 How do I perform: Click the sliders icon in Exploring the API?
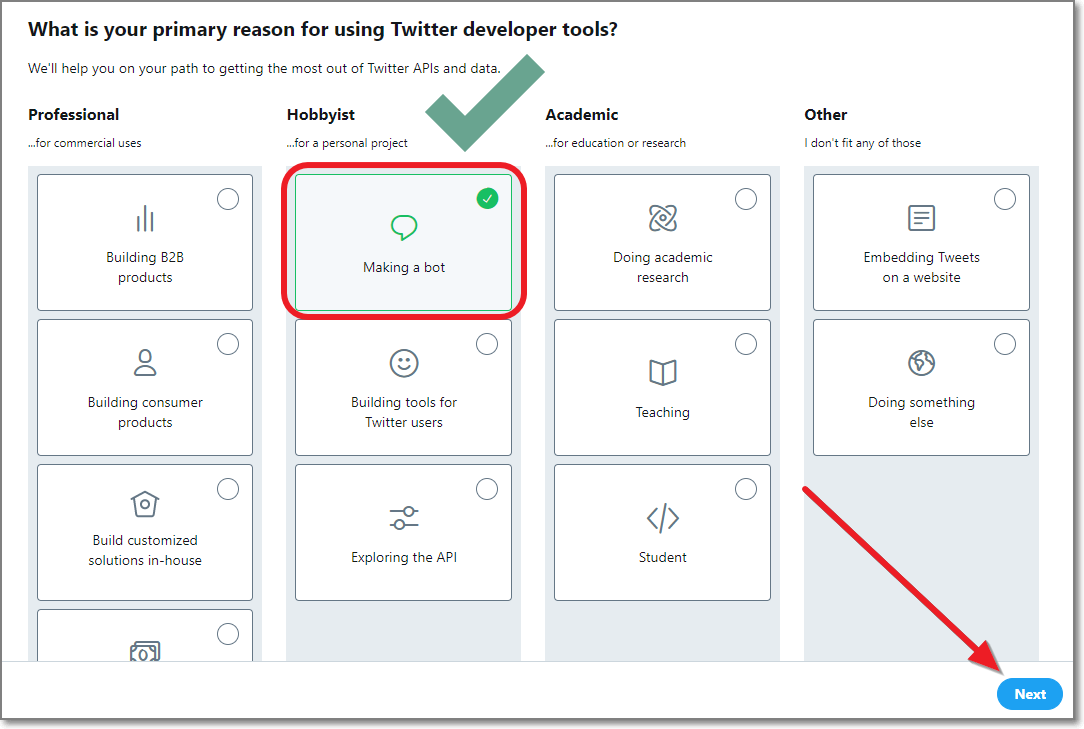point(404,518)
